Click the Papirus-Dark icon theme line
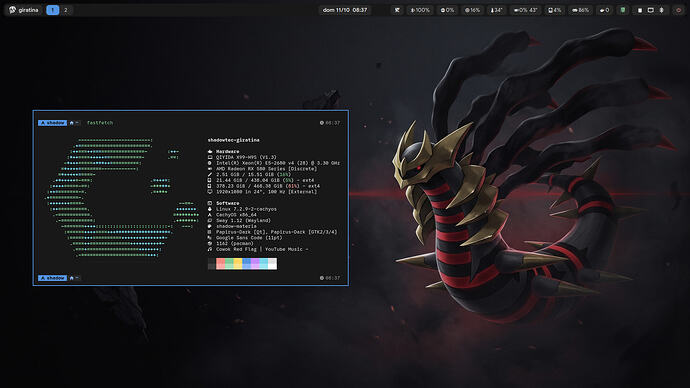Screen dimensions: 690x388 (272, 232)
